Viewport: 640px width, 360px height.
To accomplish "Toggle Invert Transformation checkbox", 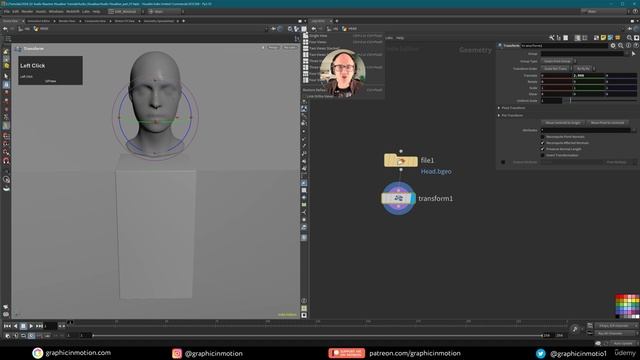I will (x=542, y=155).
